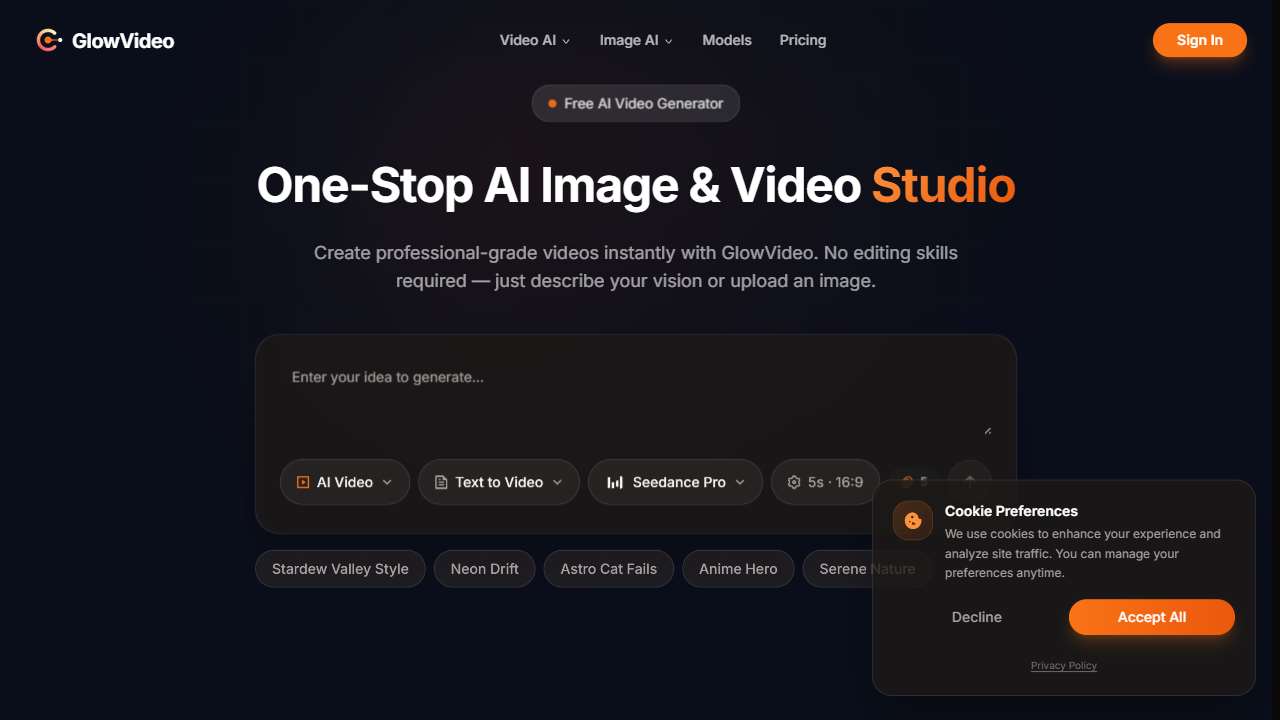Image resolution: width=1280 pixels, height=720 pixels.
Task: Open the Pricing page
Action: pos(802,40)
